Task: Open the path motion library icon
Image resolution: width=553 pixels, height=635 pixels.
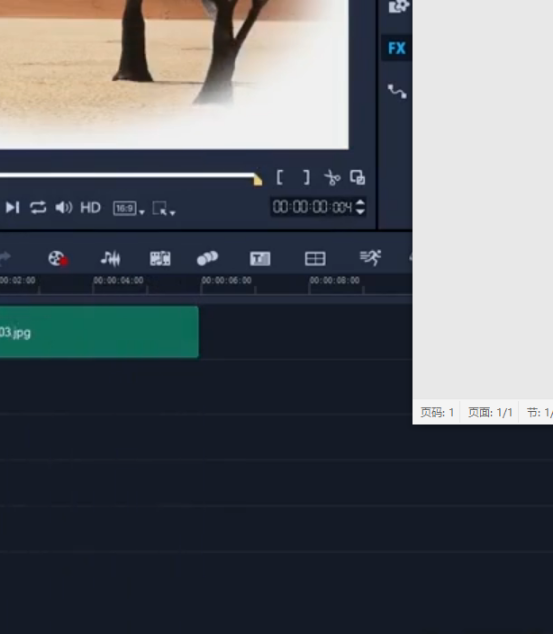Action: 397,91
